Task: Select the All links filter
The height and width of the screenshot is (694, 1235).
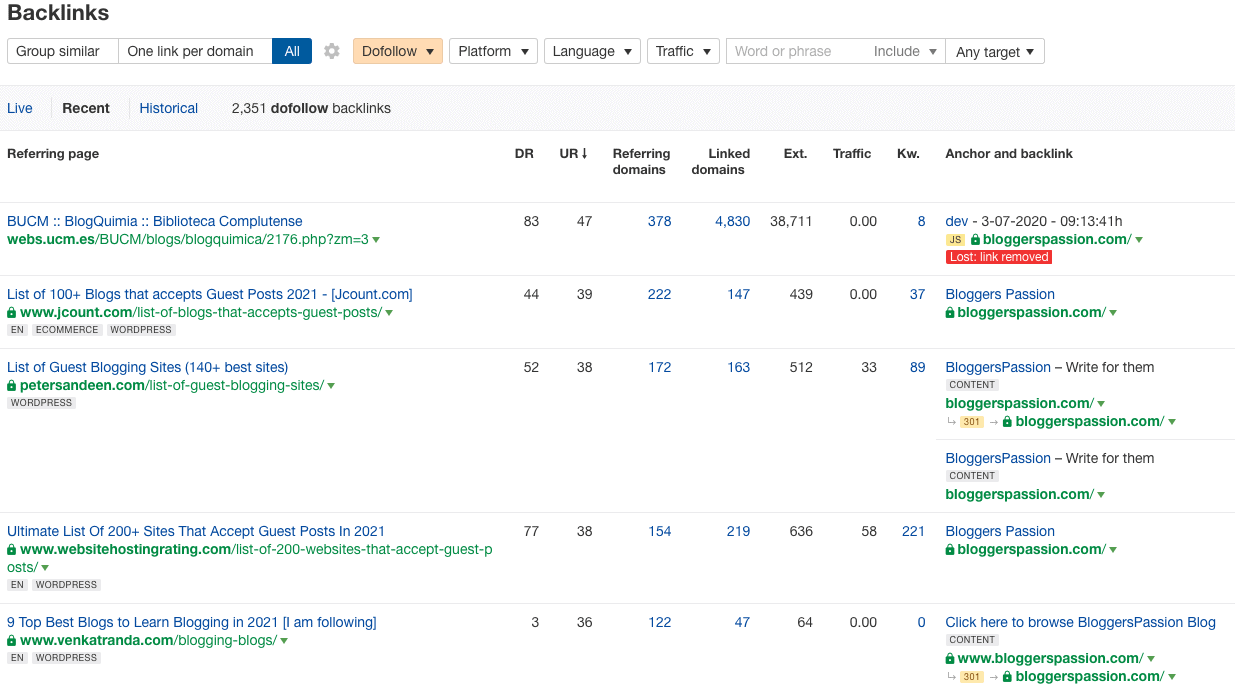Action: [x=291, y=51]
